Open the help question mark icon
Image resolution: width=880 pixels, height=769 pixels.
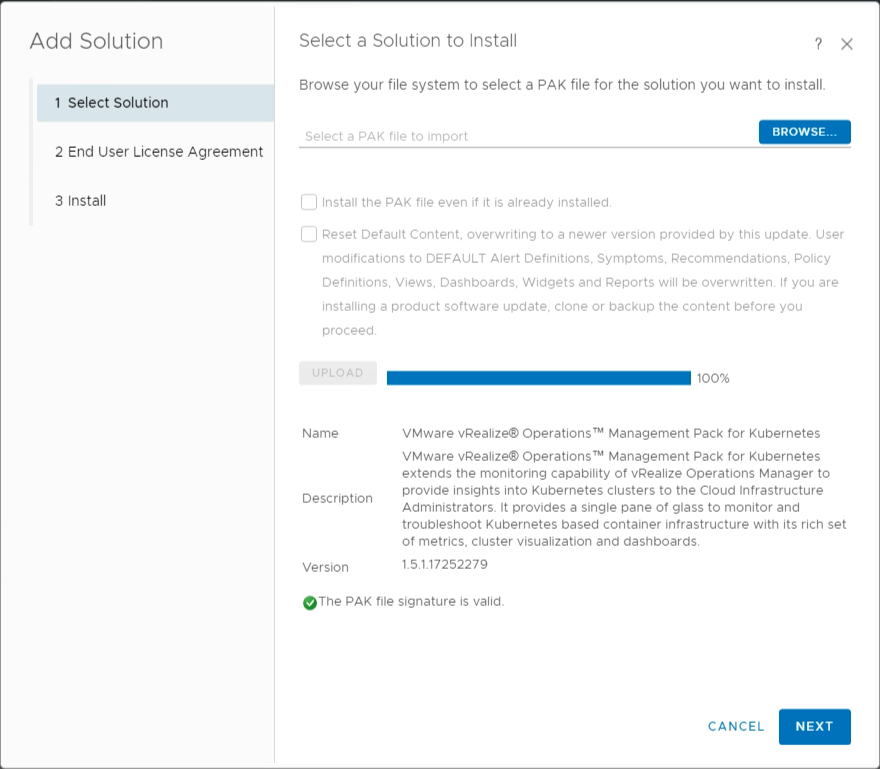[818, 44]
